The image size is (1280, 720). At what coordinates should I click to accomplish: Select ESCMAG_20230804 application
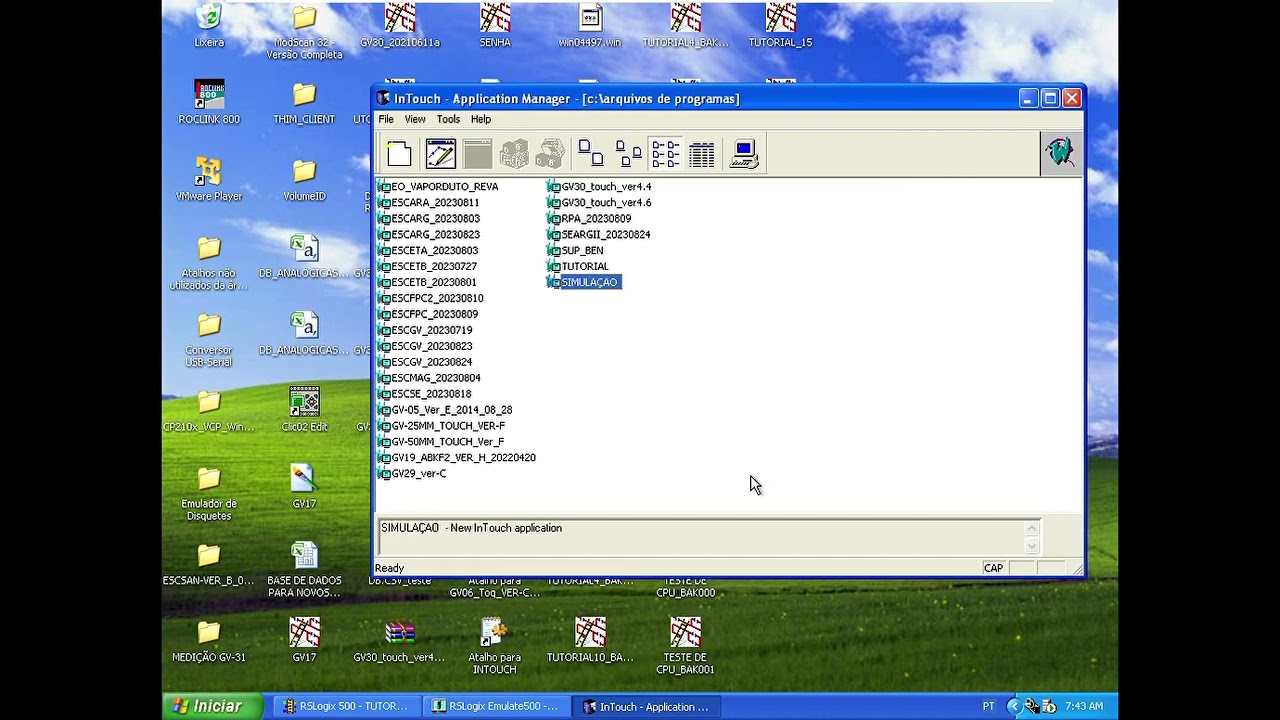(429, 378)
